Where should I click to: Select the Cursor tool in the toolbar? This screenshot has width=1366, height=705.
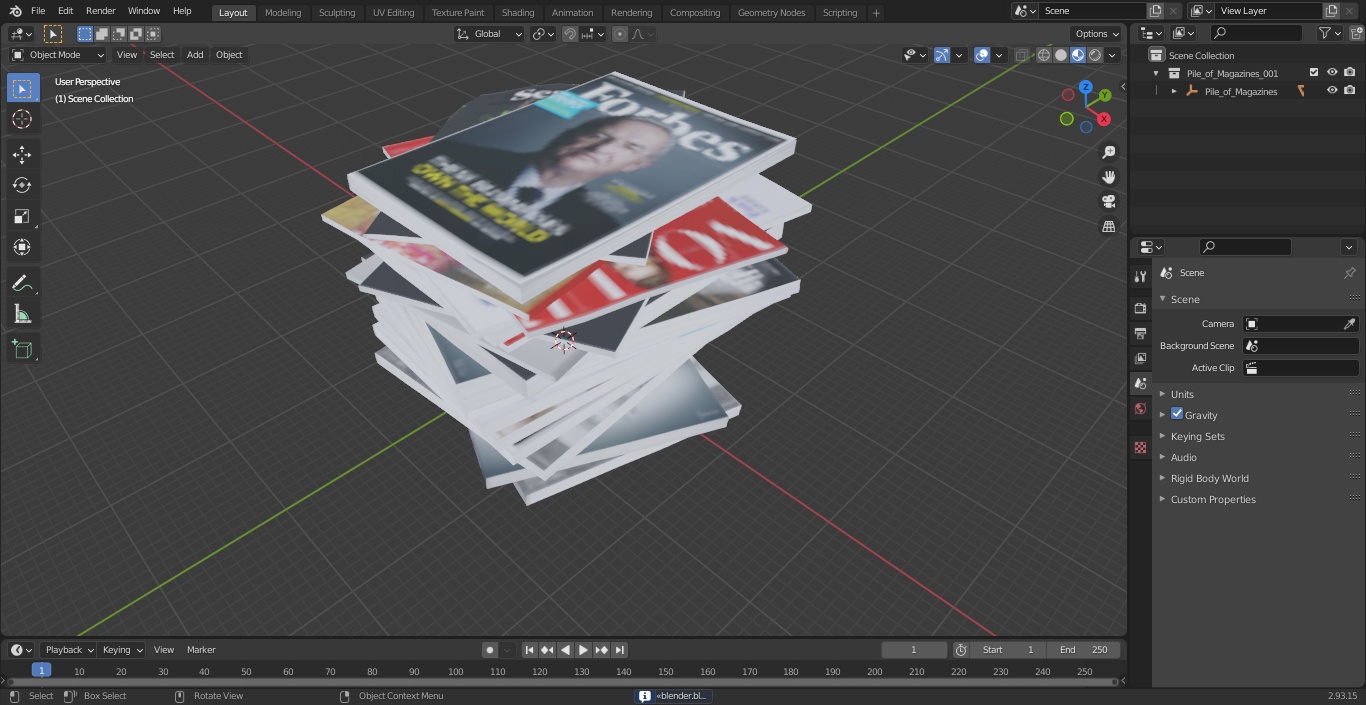tap(22, 119)
